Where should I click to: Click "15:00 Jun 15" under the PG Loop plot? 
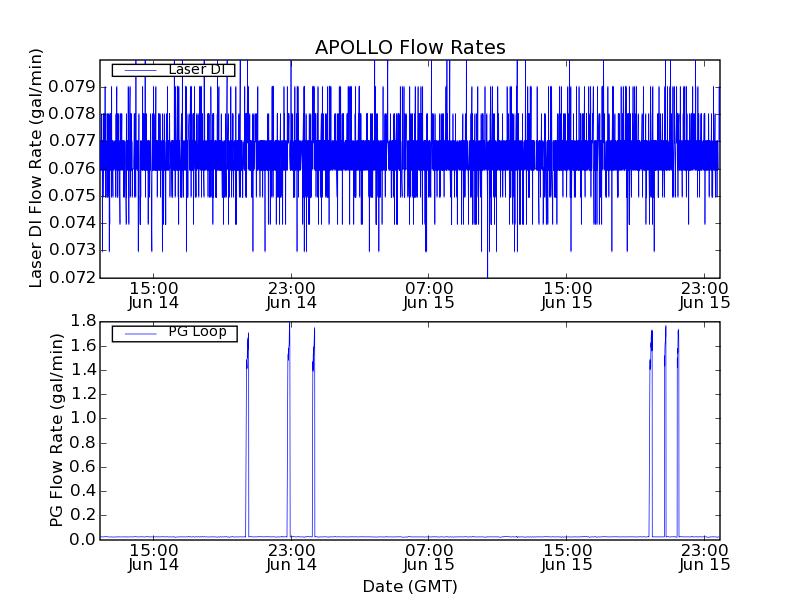566,558
